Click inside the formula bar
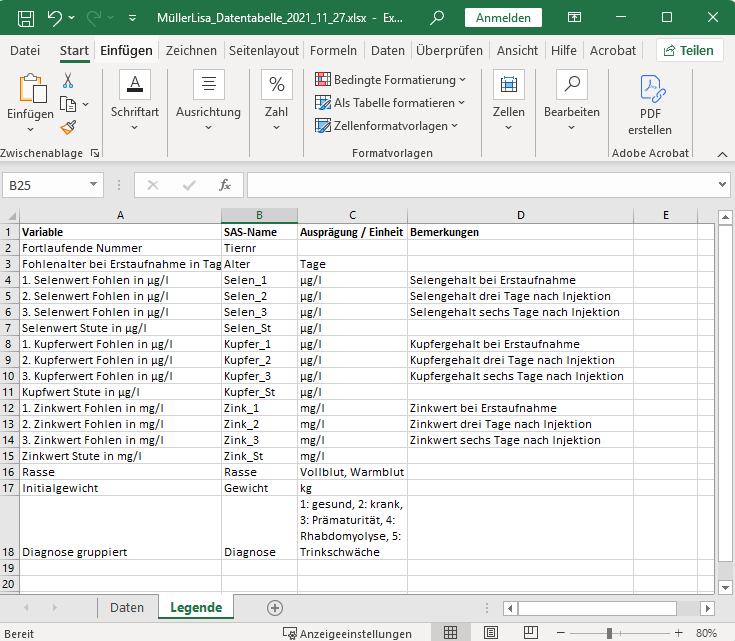 [x=481, y=185]
